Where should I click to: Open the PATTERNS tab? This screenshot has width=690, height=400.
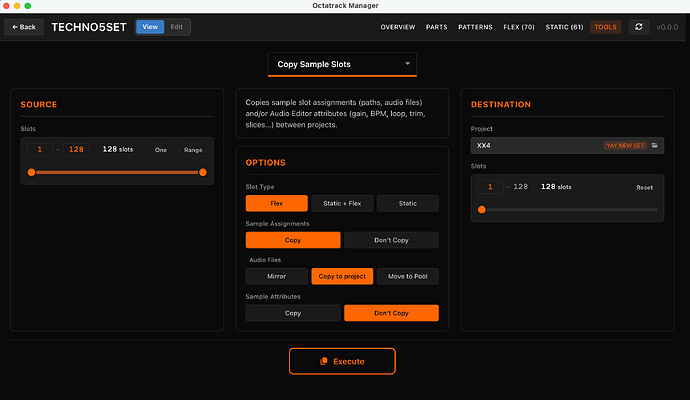[x=475, y=27]
